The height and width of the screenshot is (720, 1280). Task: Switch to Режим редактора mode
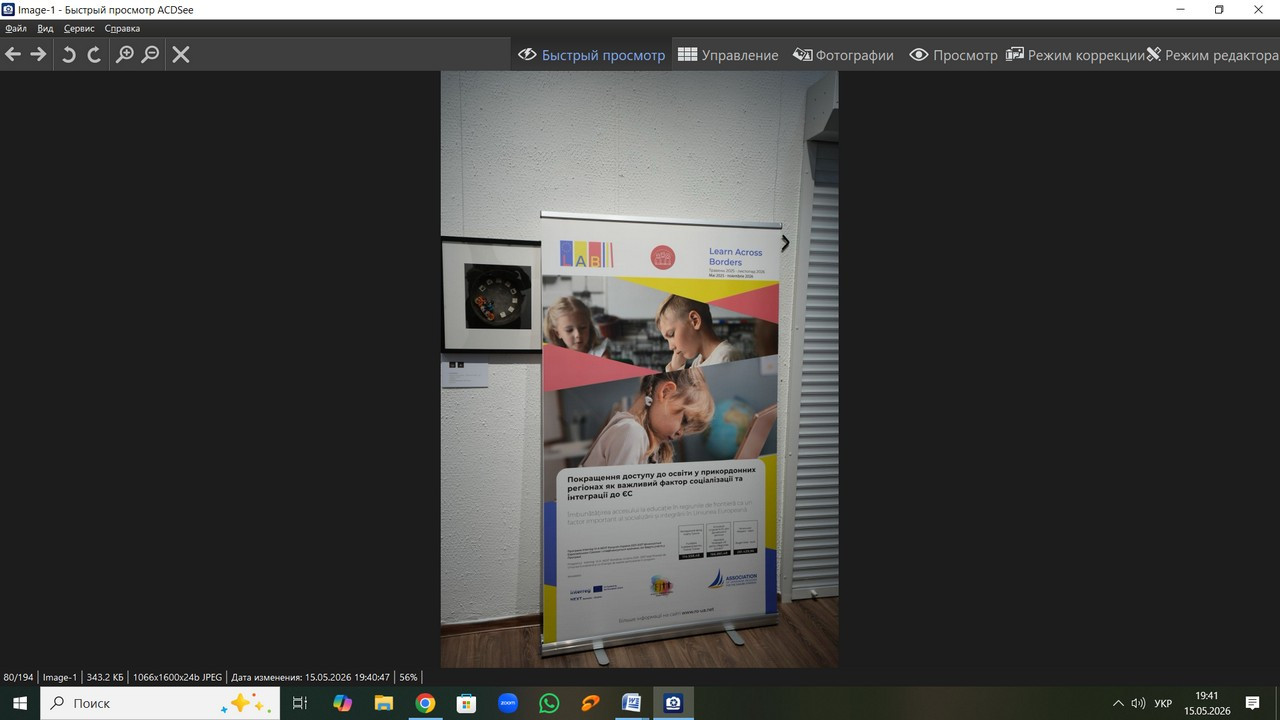pyautogui.click(x=1212, y=55)
